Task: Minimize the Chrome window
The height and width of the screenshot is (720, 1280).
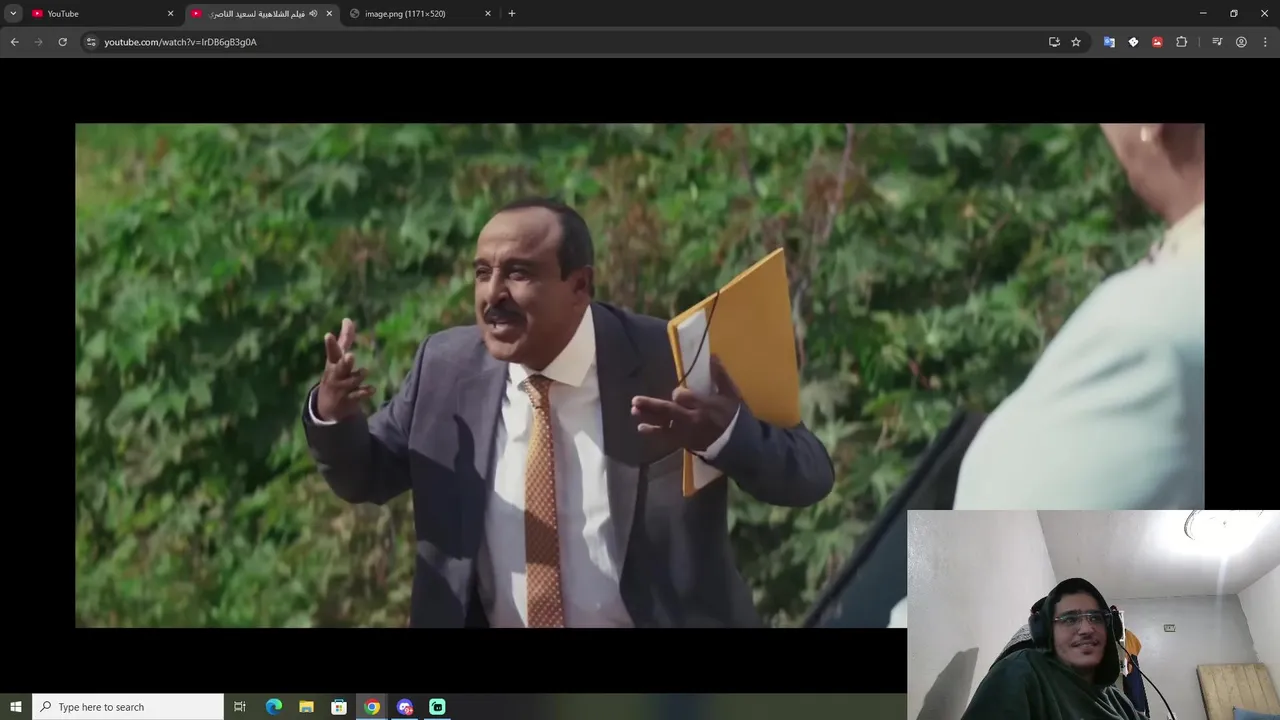Action: (1203, 13)
